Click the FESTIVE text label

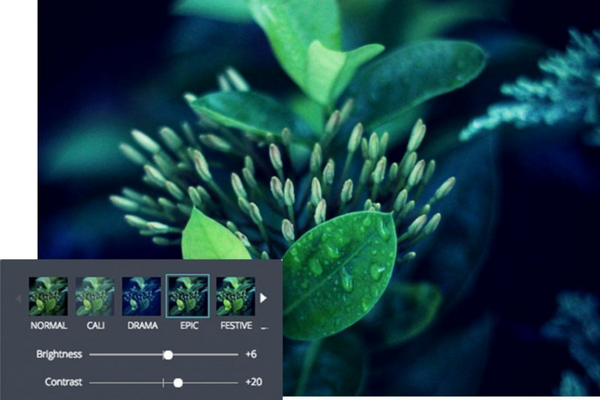point(235,326)
